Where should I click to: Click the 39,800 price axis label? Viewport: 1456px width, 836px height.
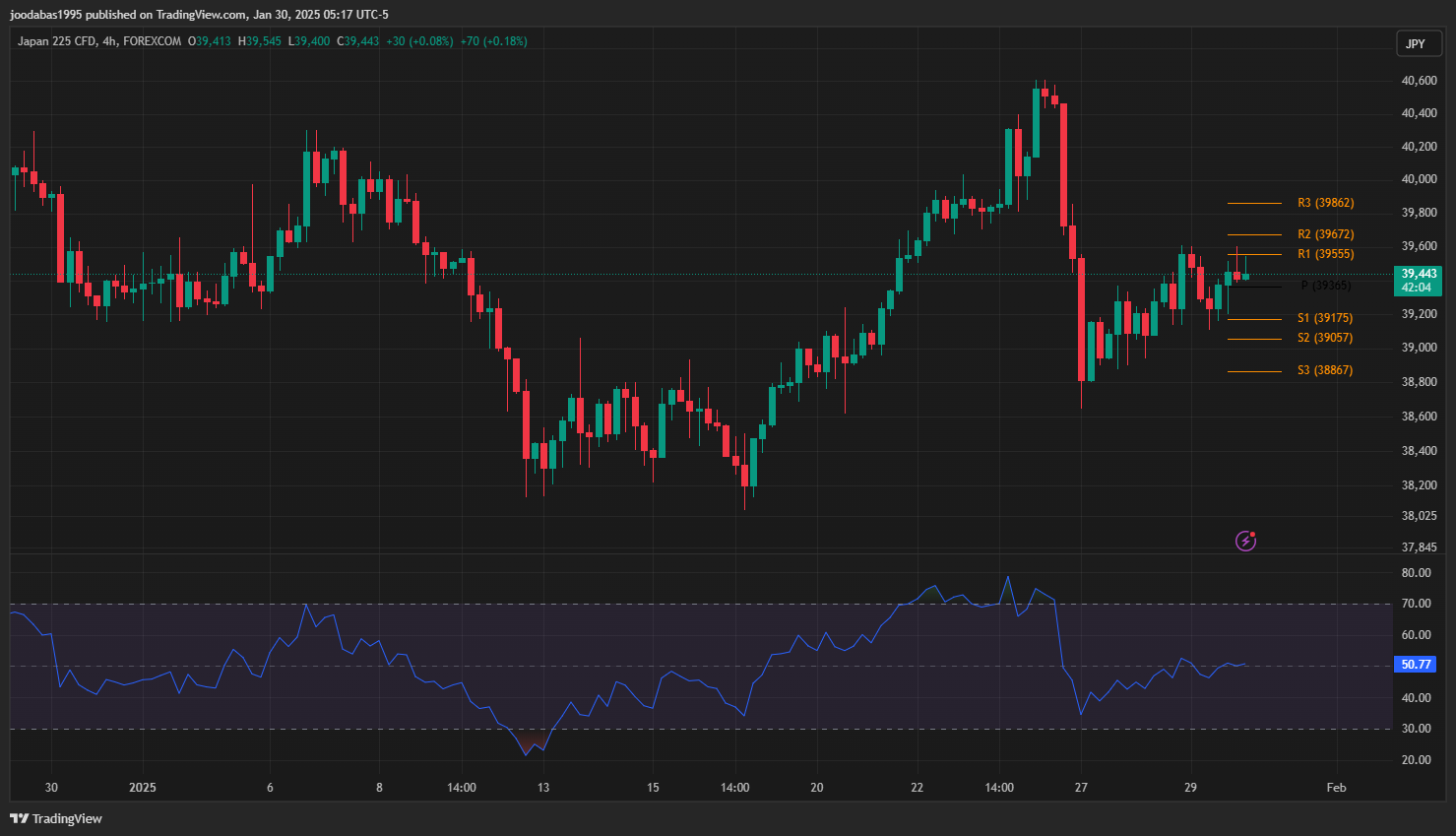tap(1419, 213)
